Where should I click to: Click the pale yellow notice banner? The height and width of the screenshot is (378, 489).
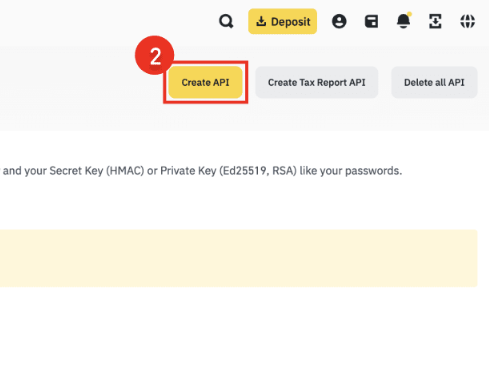[x=239, y=258]
